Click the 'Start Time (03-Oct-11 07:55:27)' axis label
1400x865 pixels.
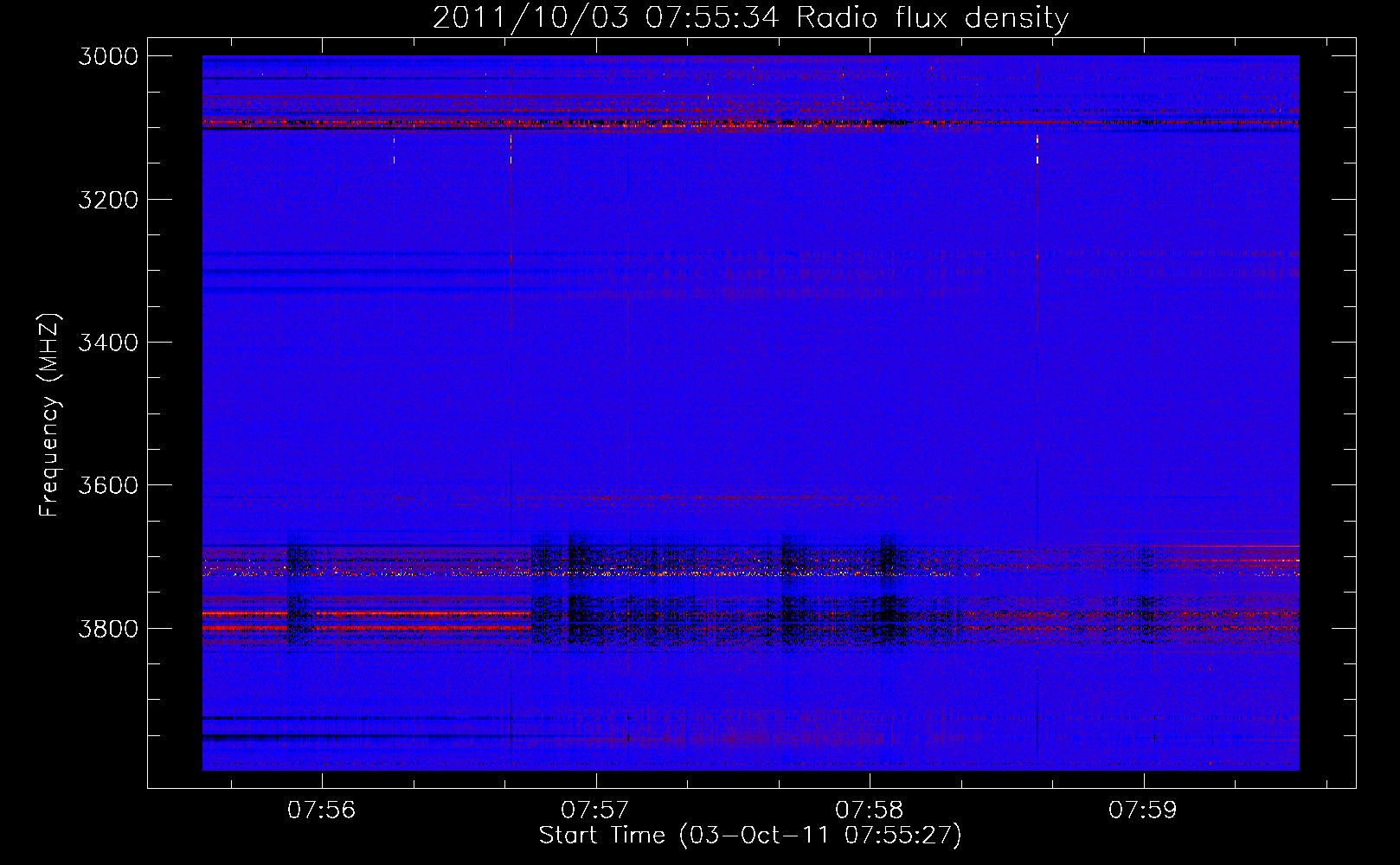click(750, 836)
